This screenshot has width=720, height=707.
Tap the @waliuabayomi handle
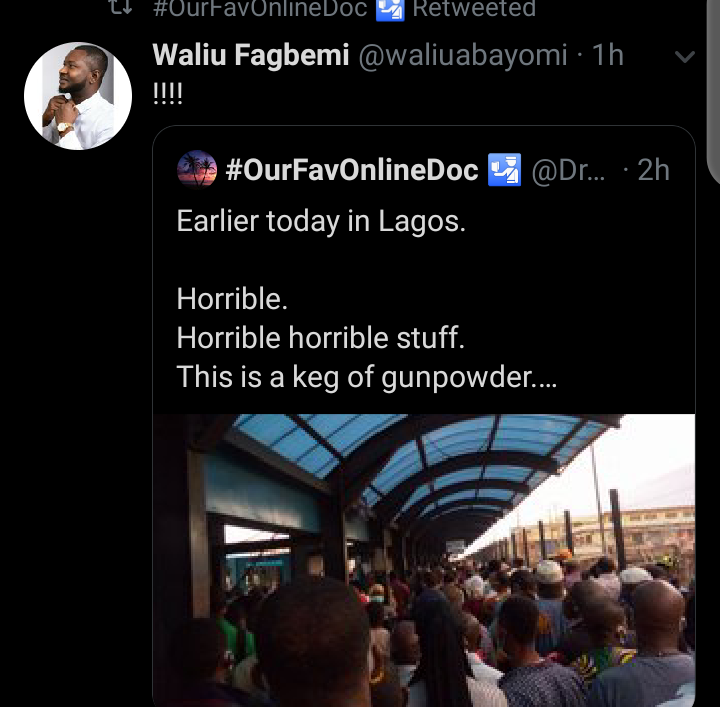(x=463, y=55)
